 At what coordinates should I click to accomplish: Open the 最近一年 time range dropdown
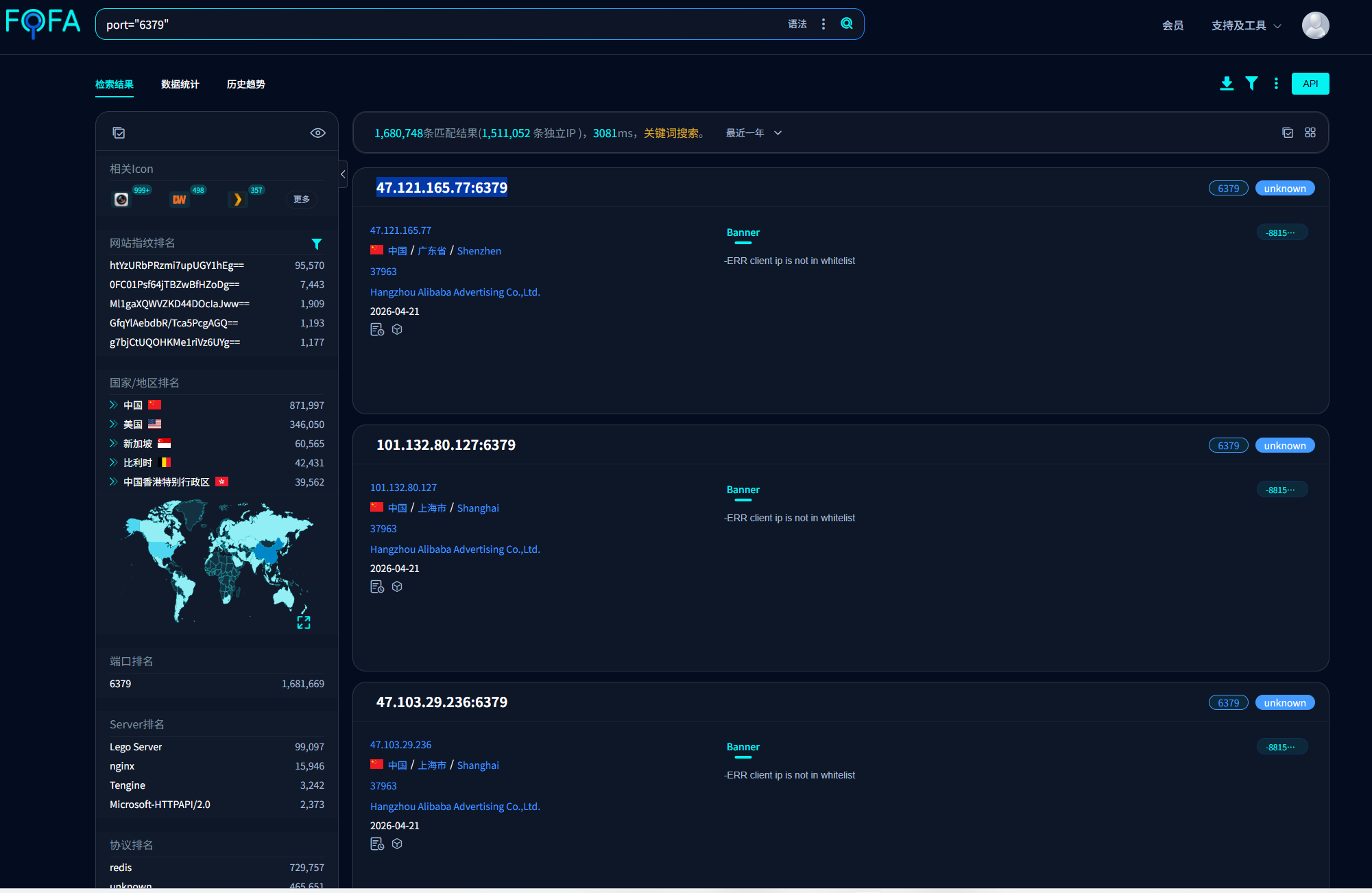[x=754, y=133]
